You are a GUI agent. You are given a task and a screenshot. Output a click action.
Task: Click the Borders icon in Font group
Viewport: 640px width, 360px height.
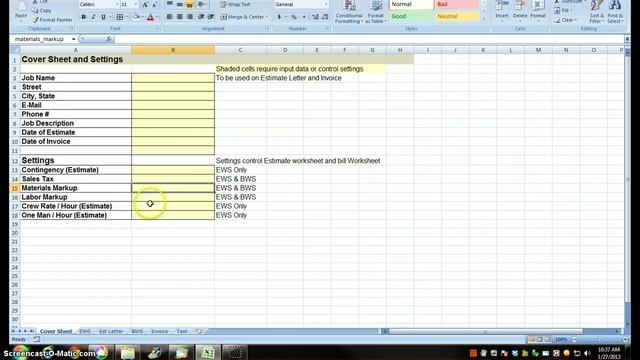(x=120, y=17)
